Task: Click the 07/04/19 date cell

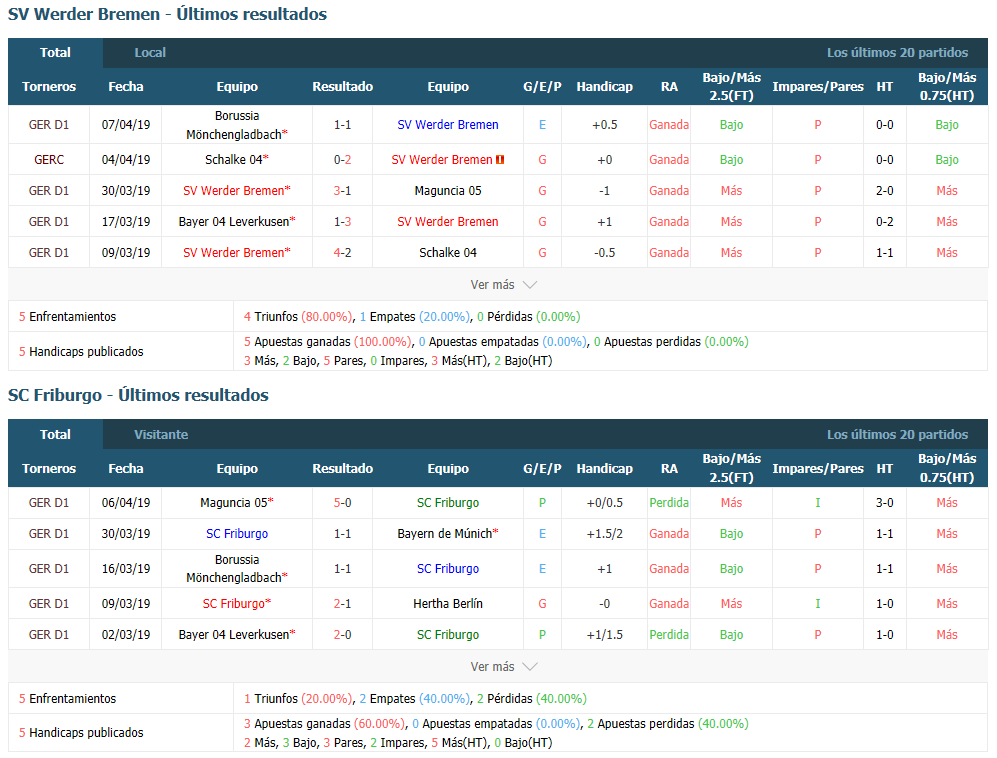Action: 126,125
